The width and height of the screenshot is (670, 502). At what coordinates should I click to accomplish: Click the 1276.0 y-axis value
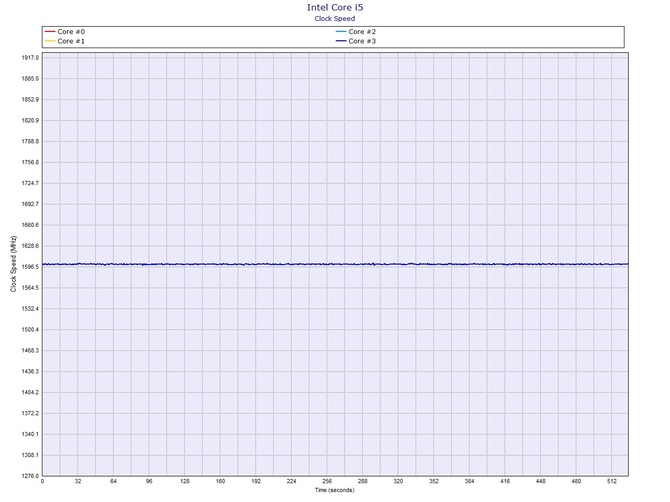(x=30, y=476)
